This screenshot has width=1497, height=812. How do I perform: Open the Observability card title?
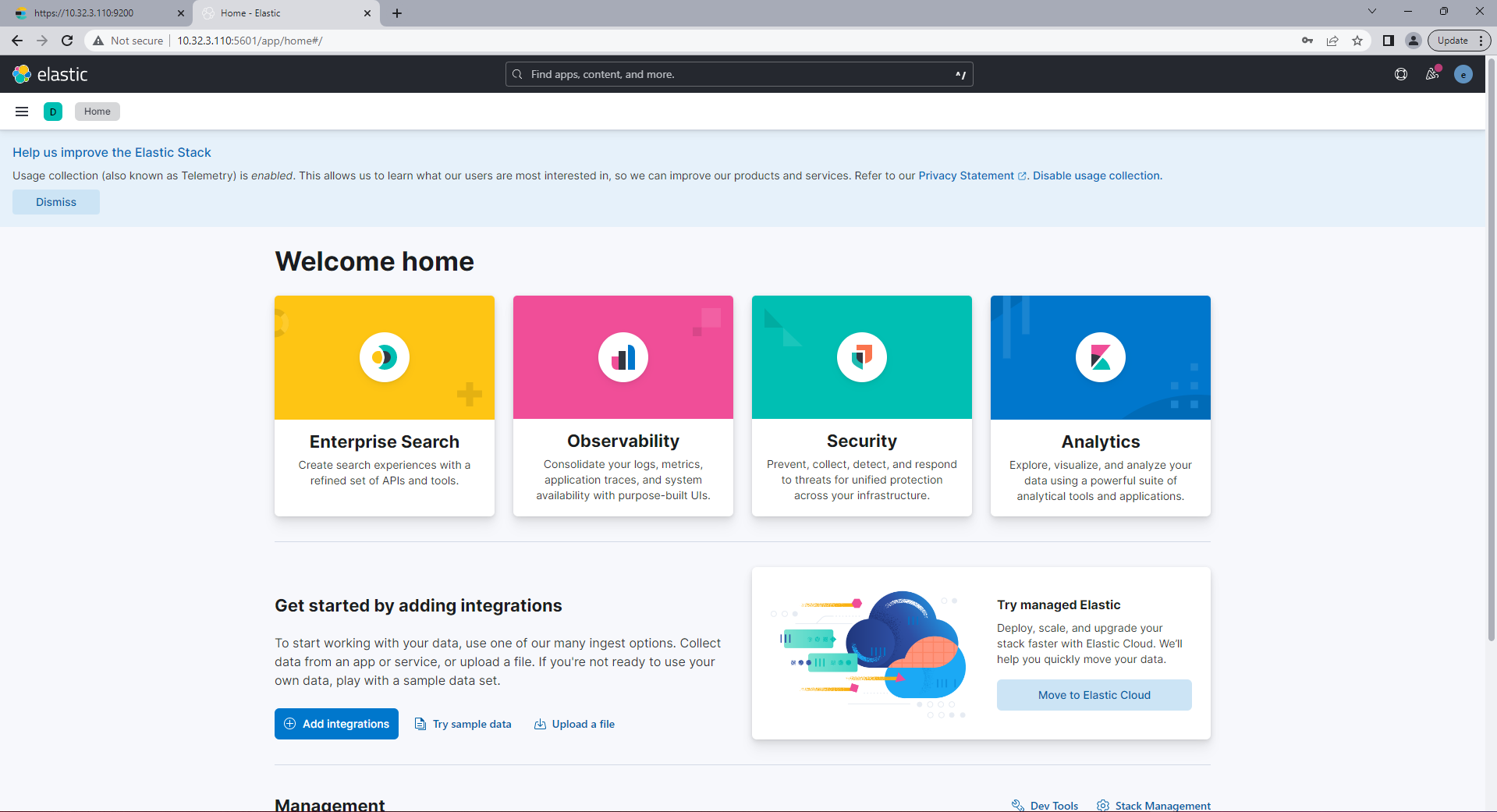623,441
